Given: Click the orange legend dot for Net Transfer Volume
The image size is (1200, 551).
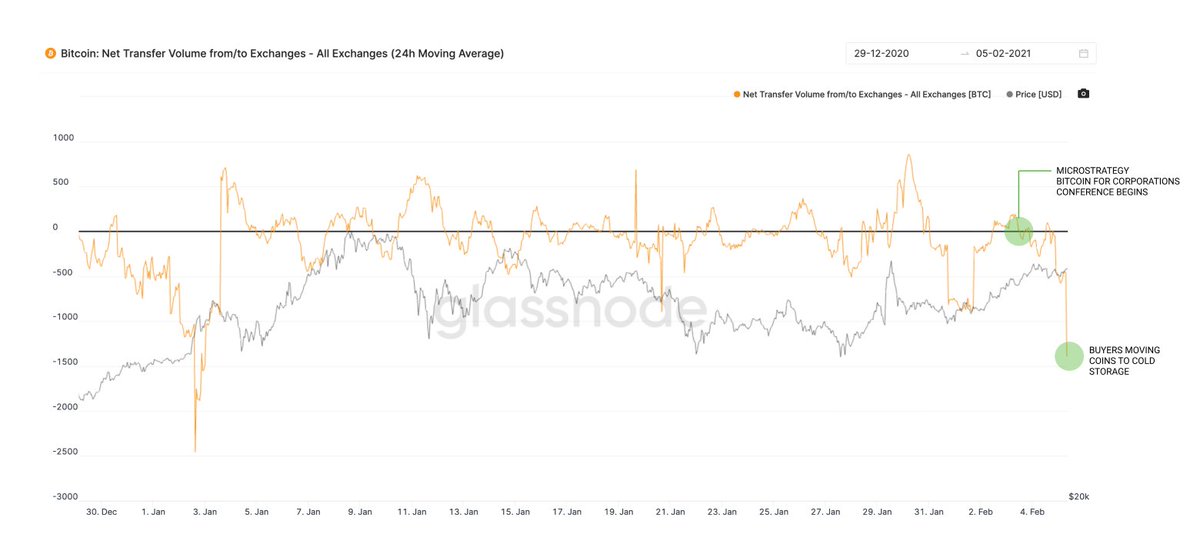Looking at the screenshot, I should tap(737, 94).
